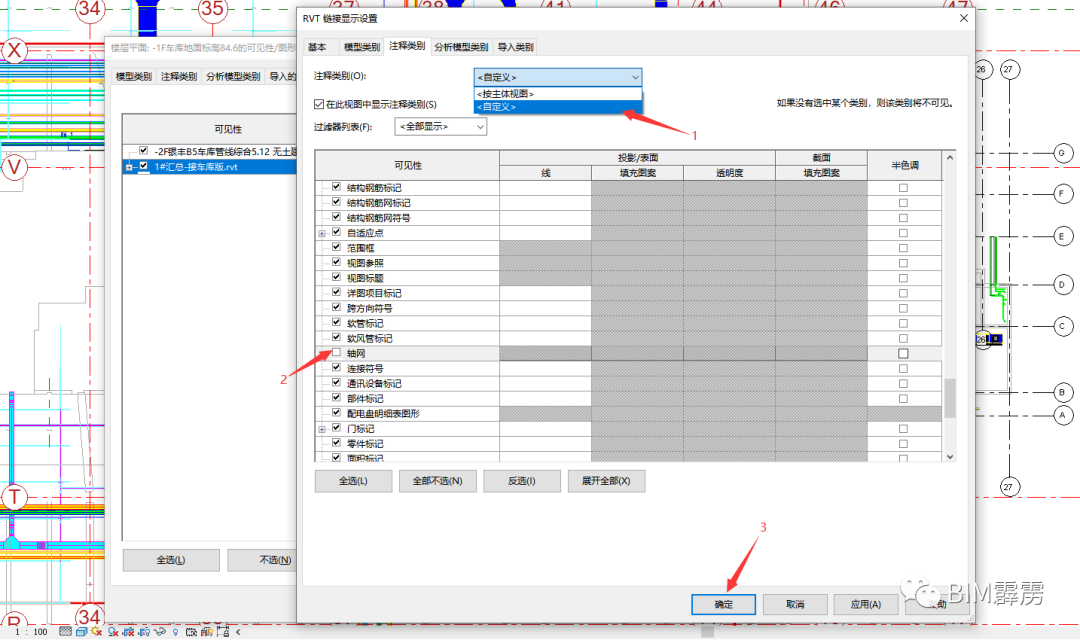
Task: Expand the 门标记 category node
Action: 322,429
